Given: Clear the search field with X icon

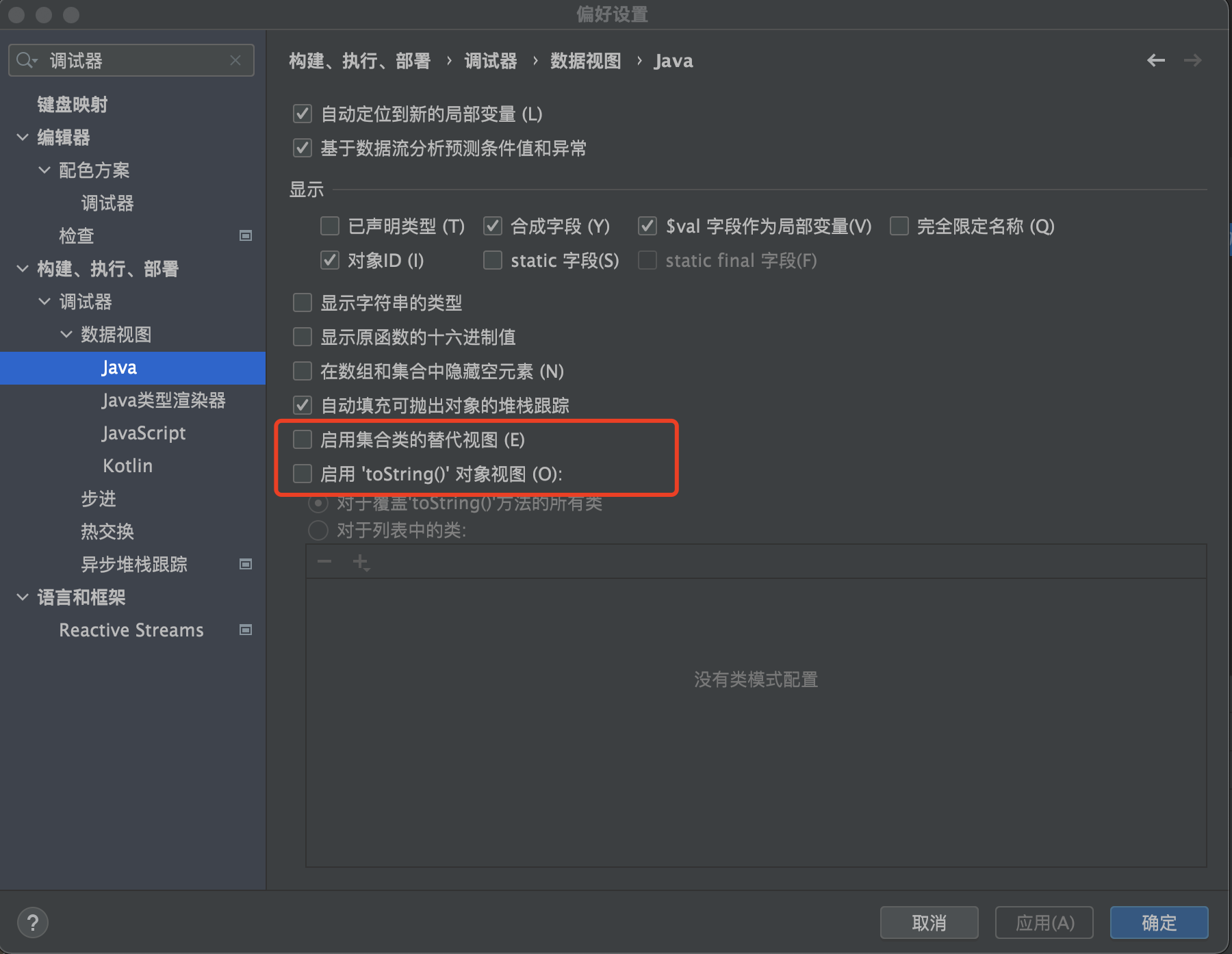Looking at the screenshot, I should point(235,61).
